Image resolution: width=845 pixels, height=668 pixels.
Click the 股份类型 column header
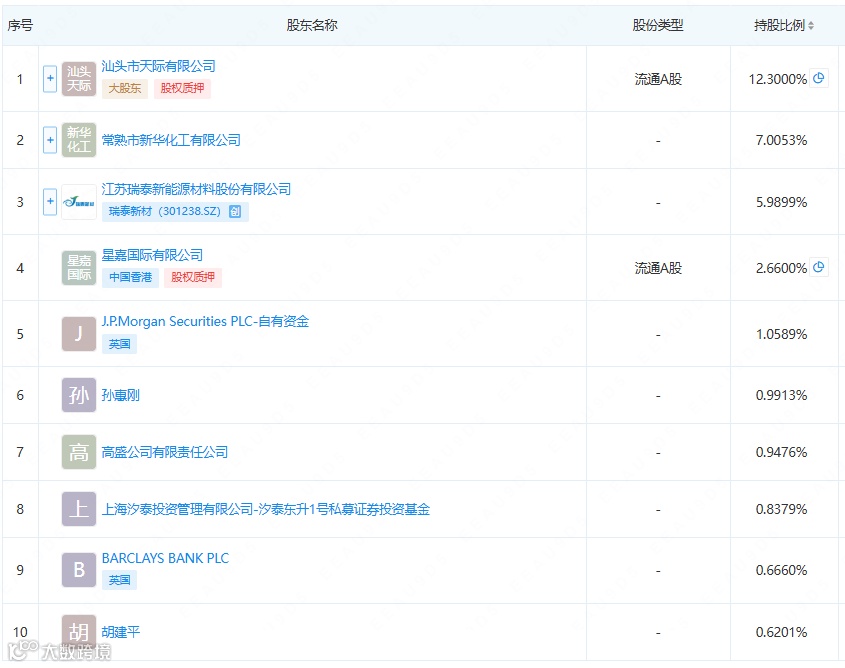pos(658,25)
